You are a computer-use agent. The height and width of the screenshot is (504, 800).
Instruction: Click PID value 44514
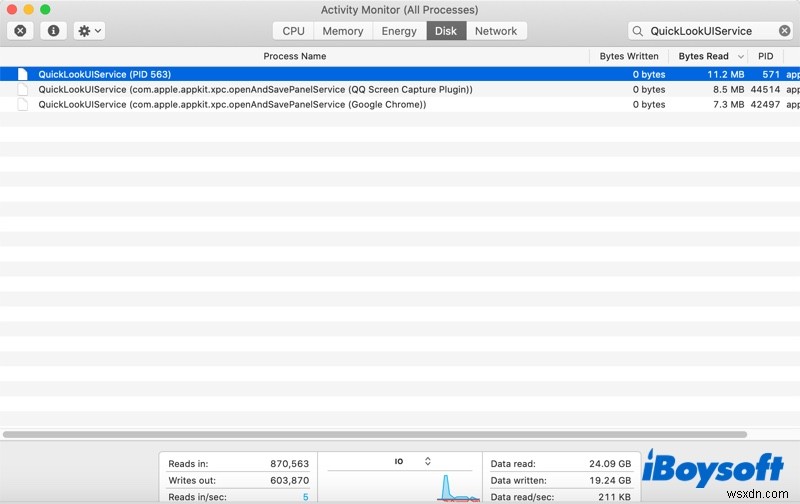point(765,89)
